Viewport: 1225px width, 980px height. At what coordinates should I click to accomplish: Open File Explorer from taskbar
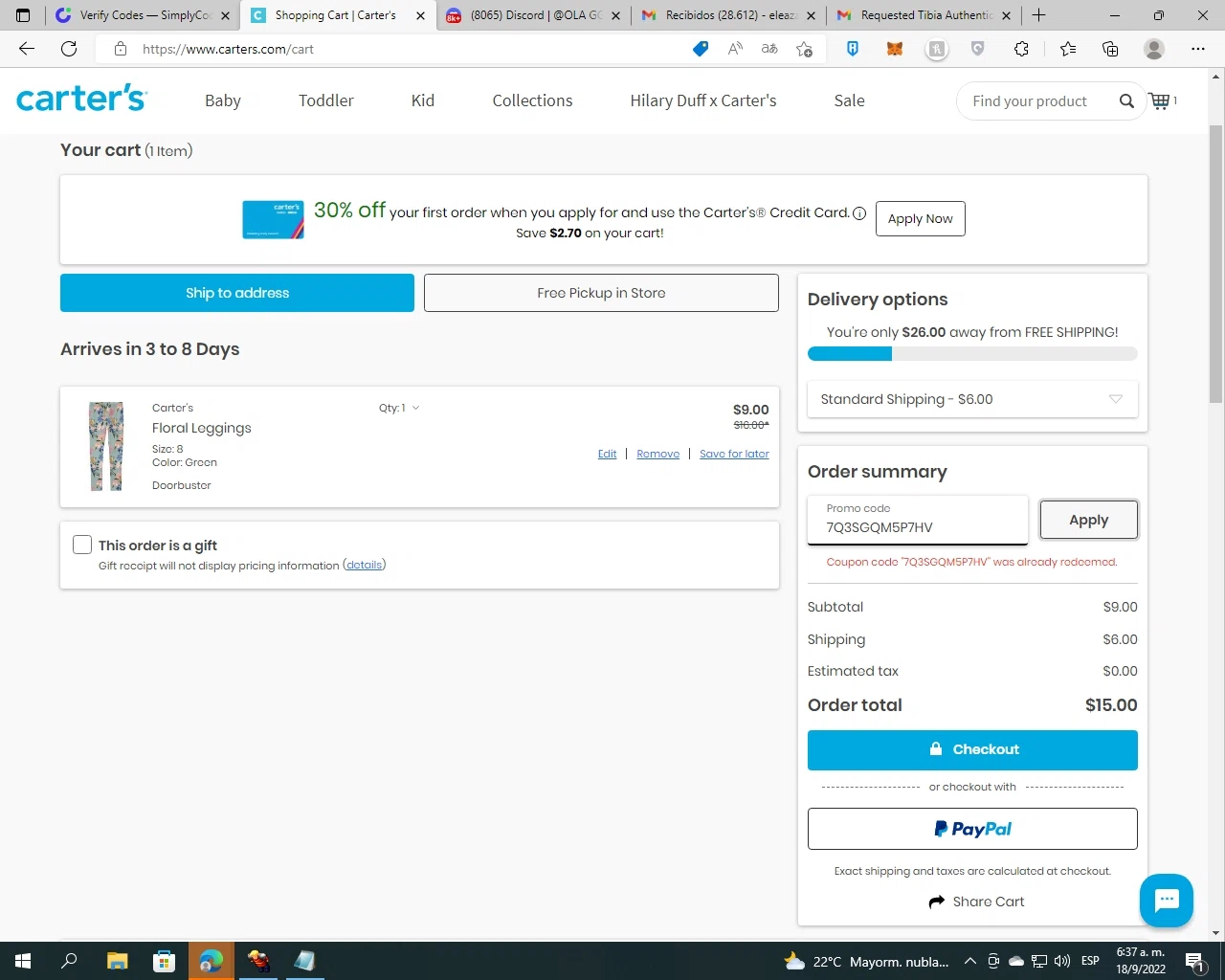tap(117, 961)
